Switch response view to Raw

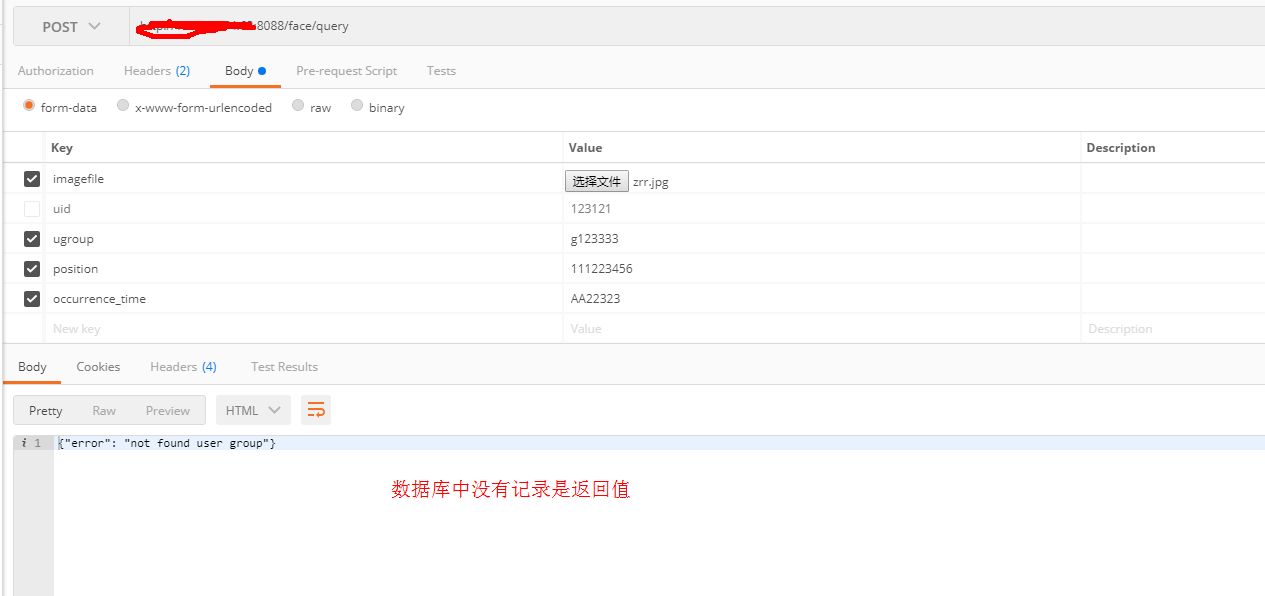(x=104, y=410)
